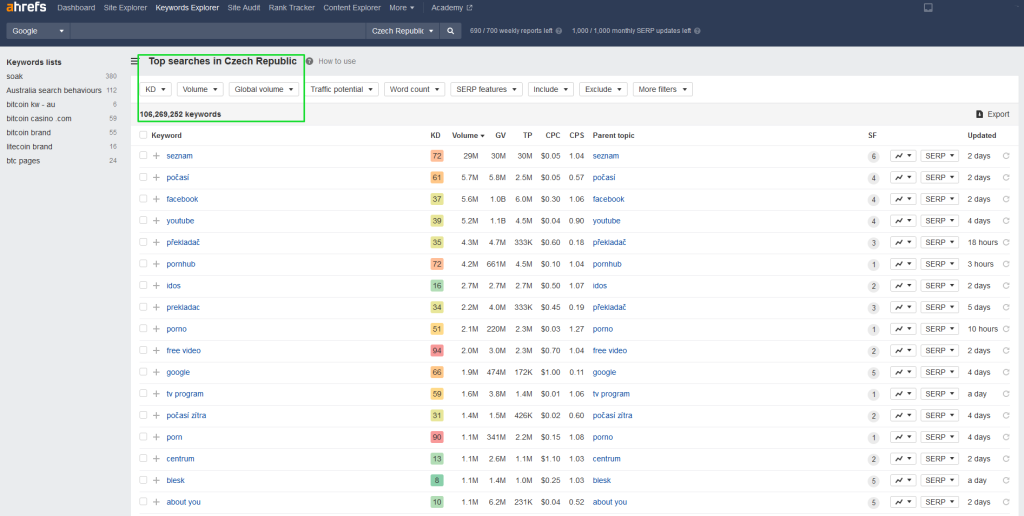Click SERP features badge 6 for seznam
The image size is (1024, 516).
873,156
